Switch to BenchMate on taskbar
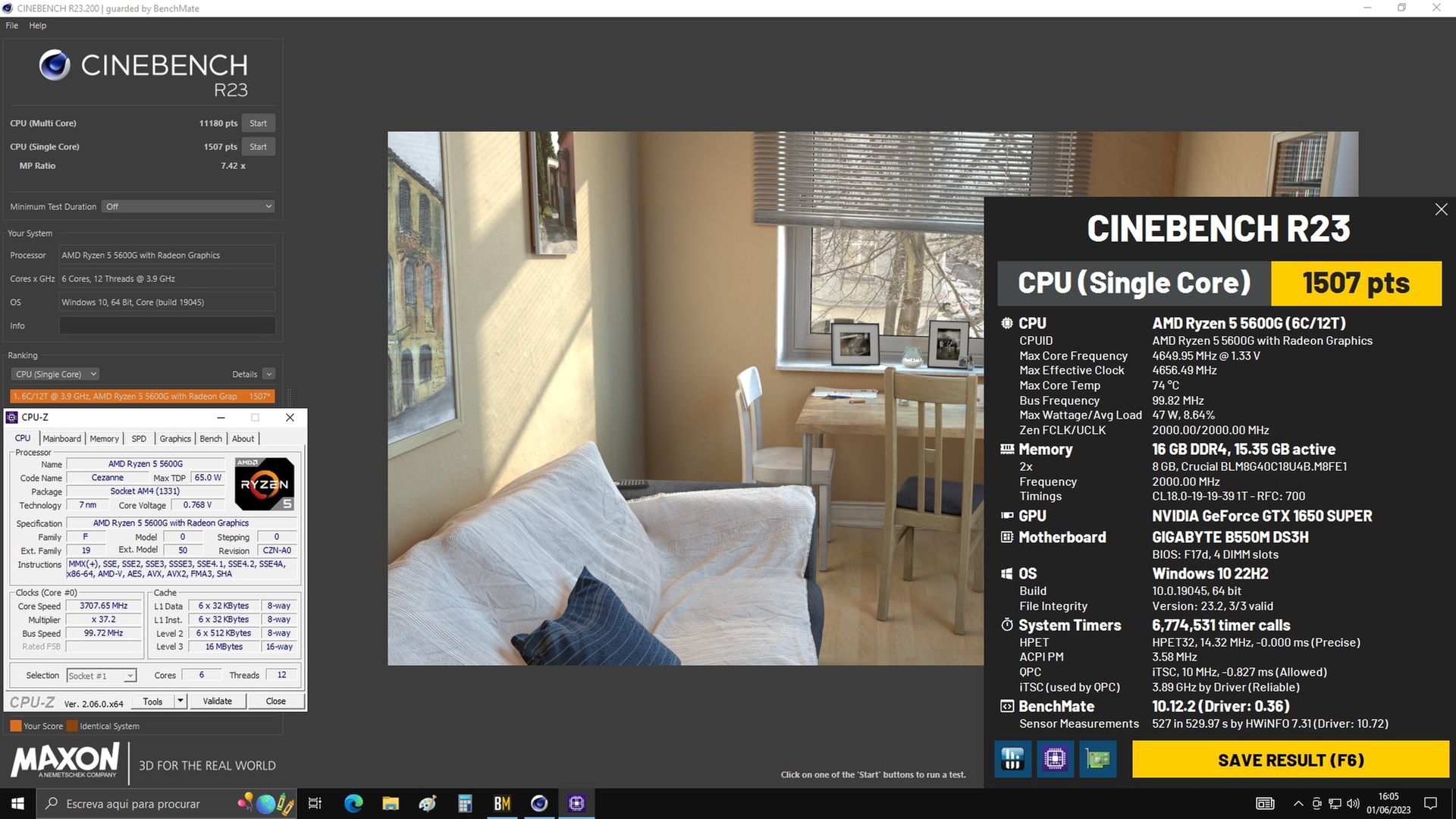Screen dimensions: 1456x819 click(502, 803)
